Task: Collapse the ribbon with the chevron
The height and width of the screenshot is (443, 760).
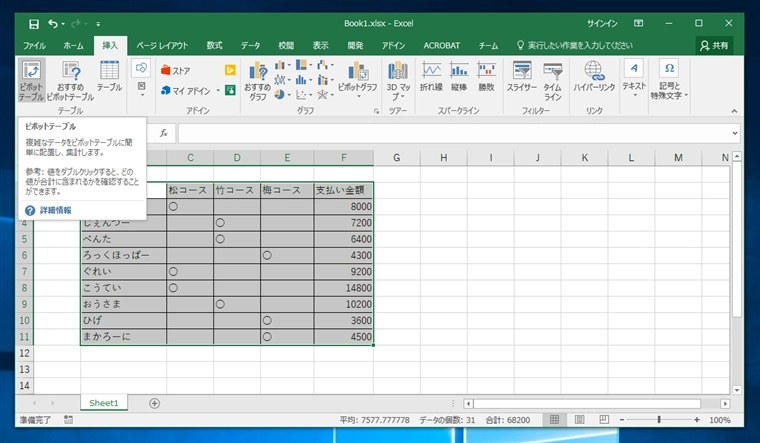Action: tap(734, 111)
